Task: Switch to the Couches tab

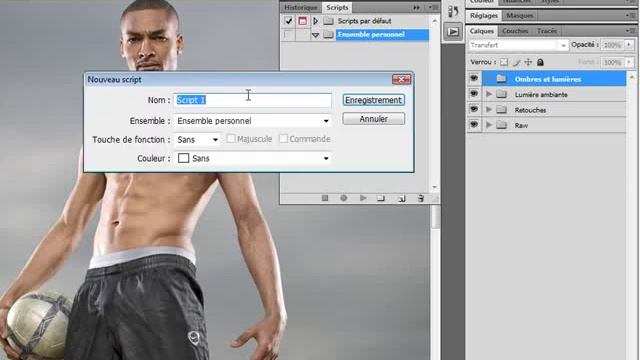Action: 515,31
